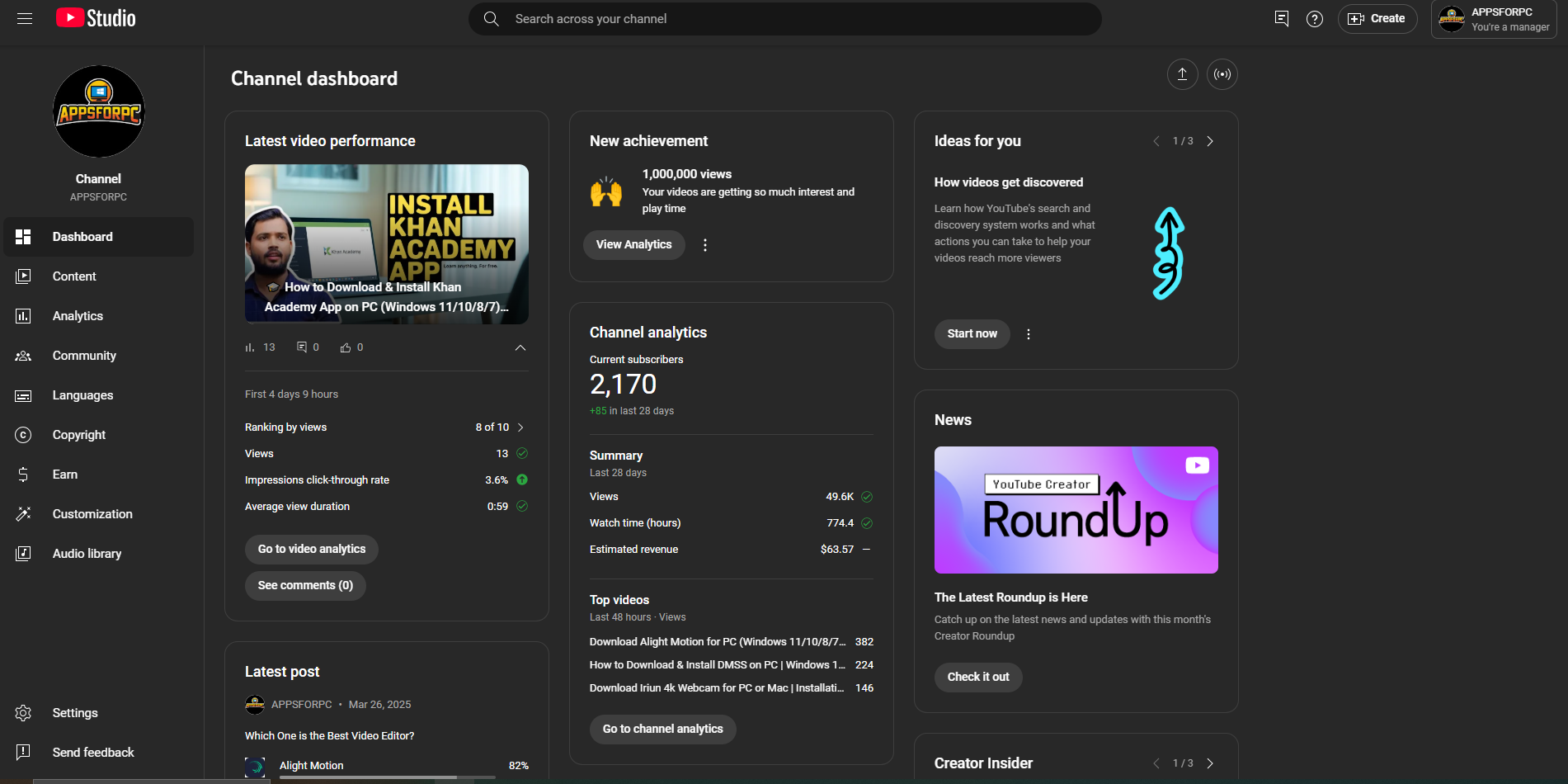This screenshot has height=784, width=1568.
Task: Open top video Download Alight Motion for PC
Action: [x=718, y=642]
